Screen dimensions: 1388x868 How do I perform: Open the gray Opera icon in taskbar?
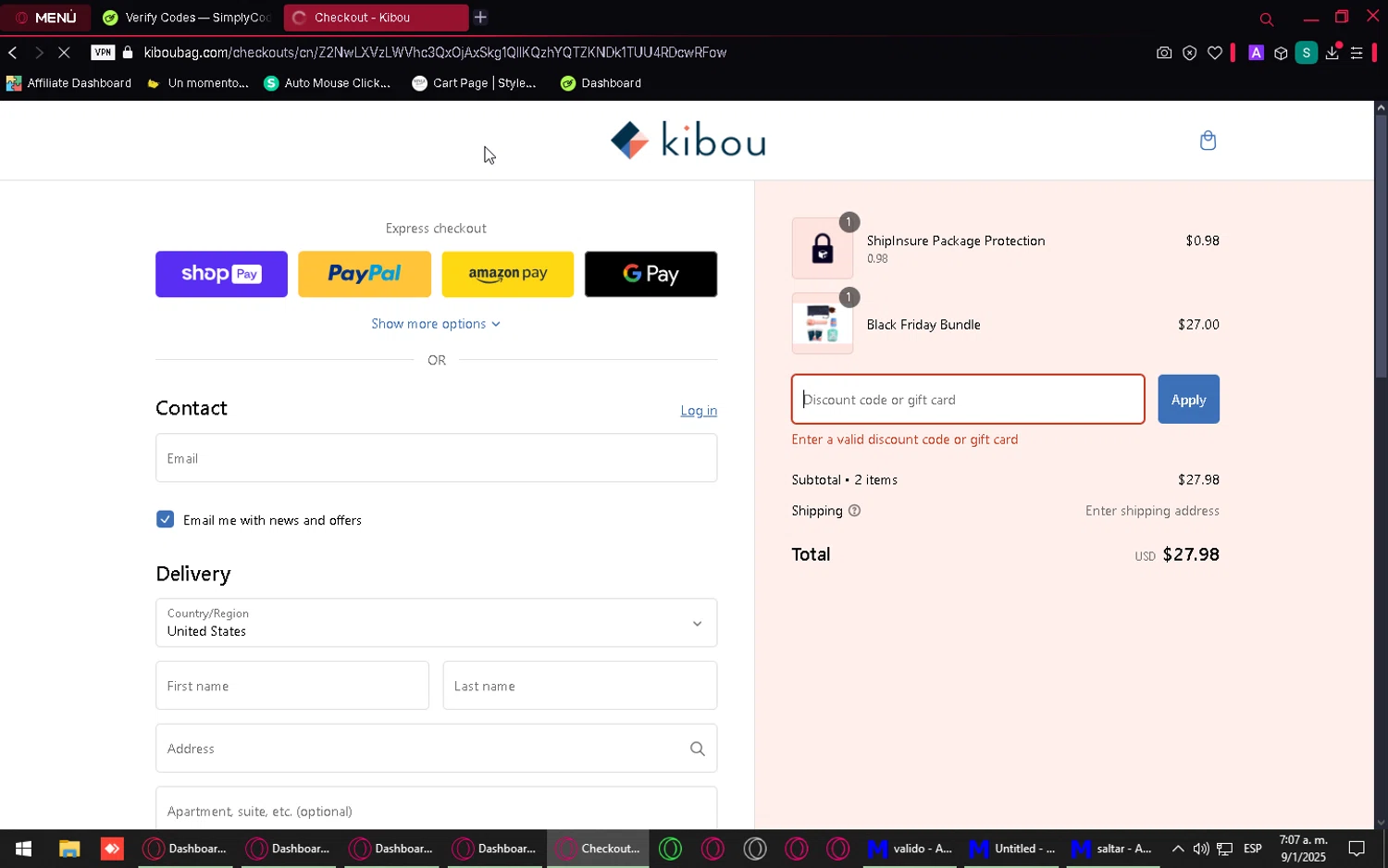pyautogui.click(x=755, y=849)
